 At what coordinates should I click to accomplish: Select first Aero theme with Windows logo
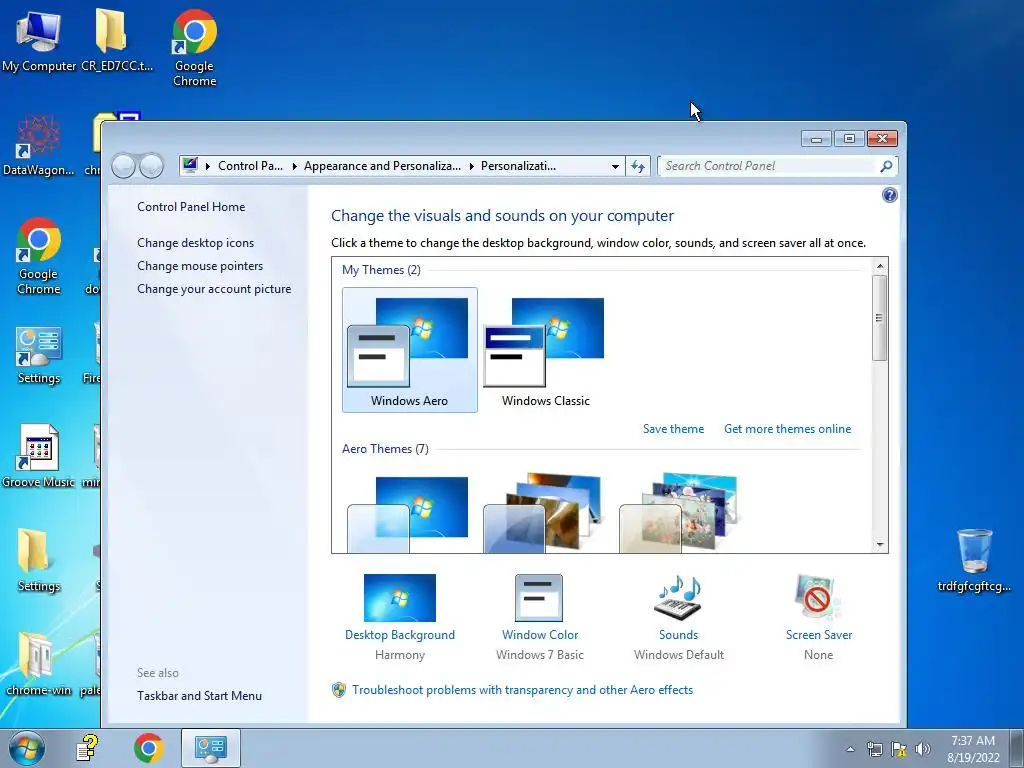click(409, 513)
